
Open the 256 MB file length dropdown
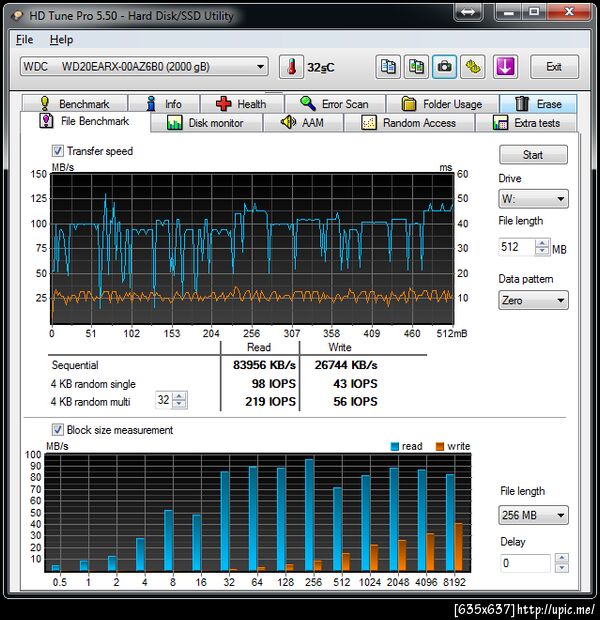pyautogui.click(x=533, y=515)
